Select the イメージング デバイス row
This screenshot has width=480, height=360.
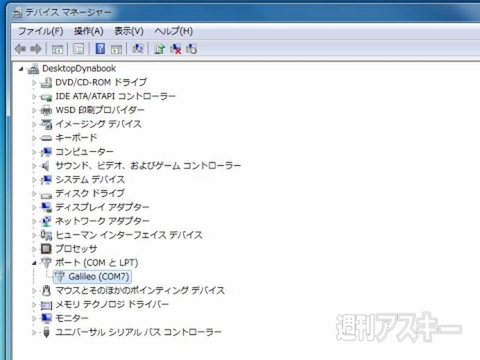coord(98,124)
